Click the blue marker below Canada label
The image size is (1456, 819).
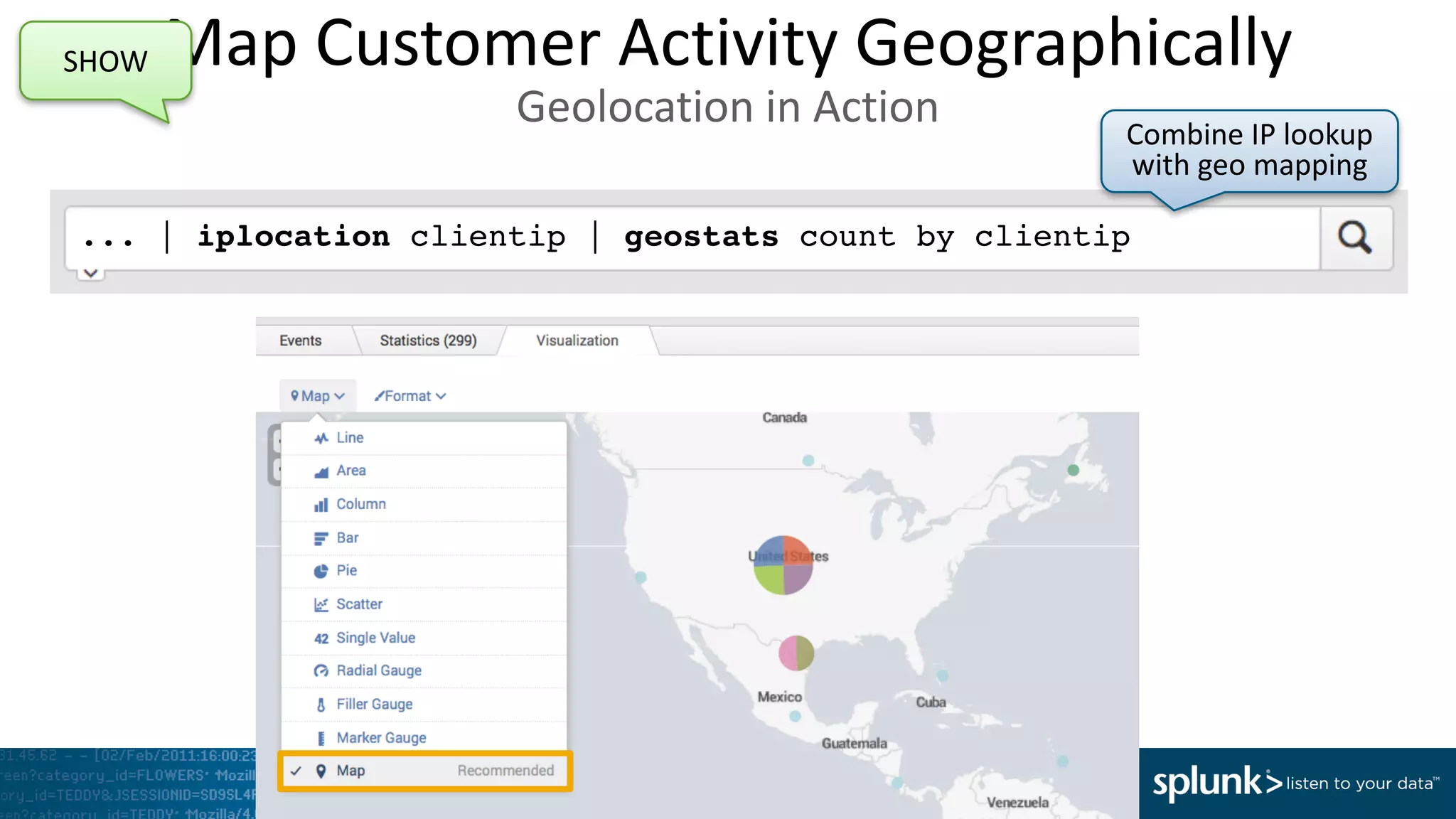pyautogui.click(x=808, y=461)
